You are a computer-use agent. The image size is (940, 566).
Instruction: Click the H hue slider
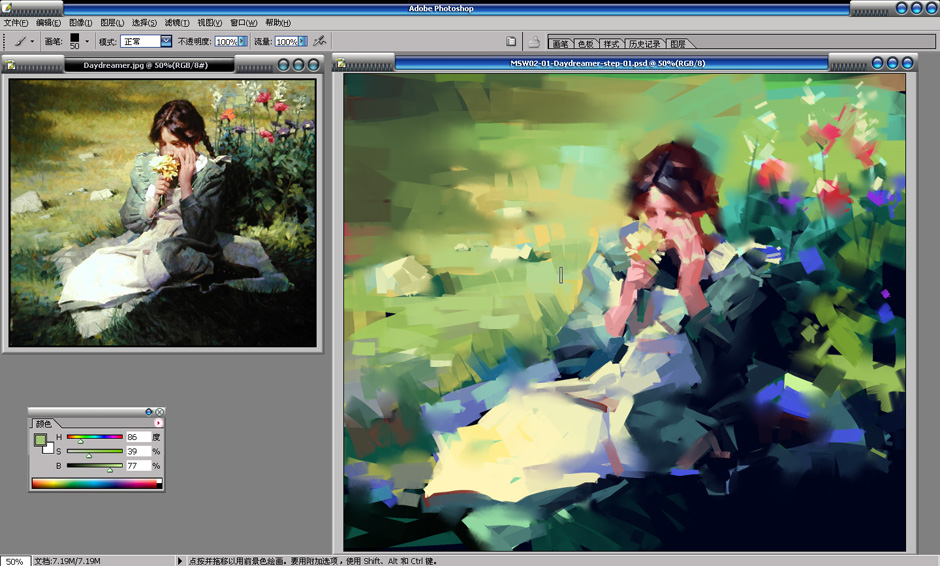[95, 437]
